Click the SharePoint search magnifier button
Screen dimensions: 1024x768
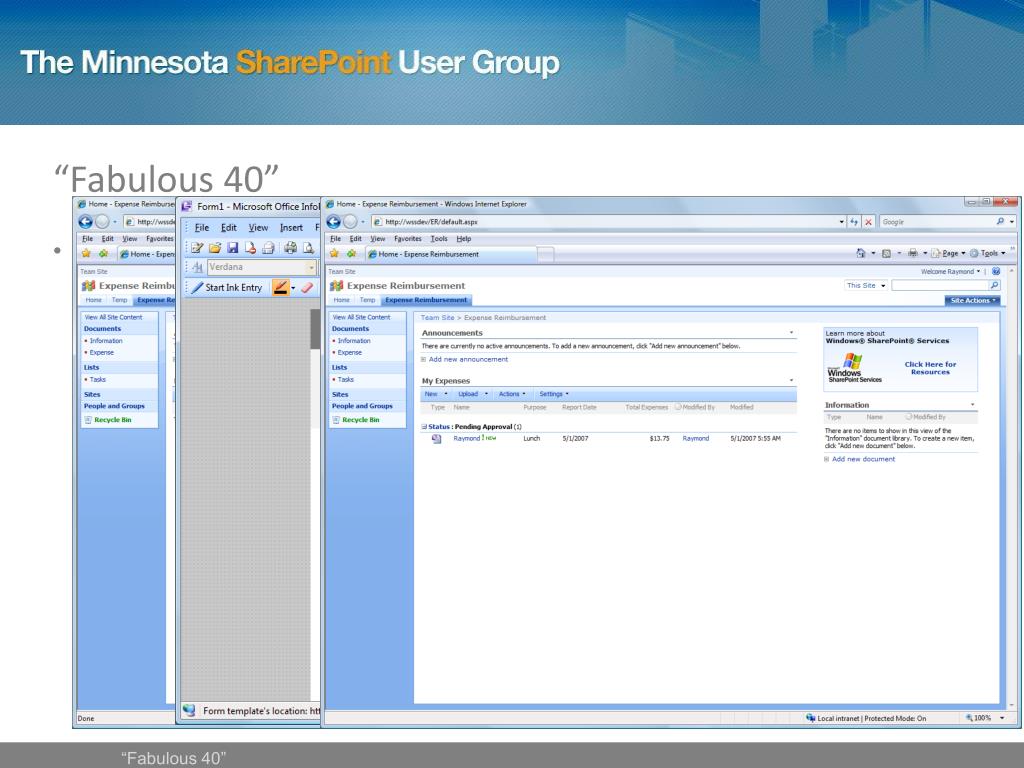[x=994, y=285]
